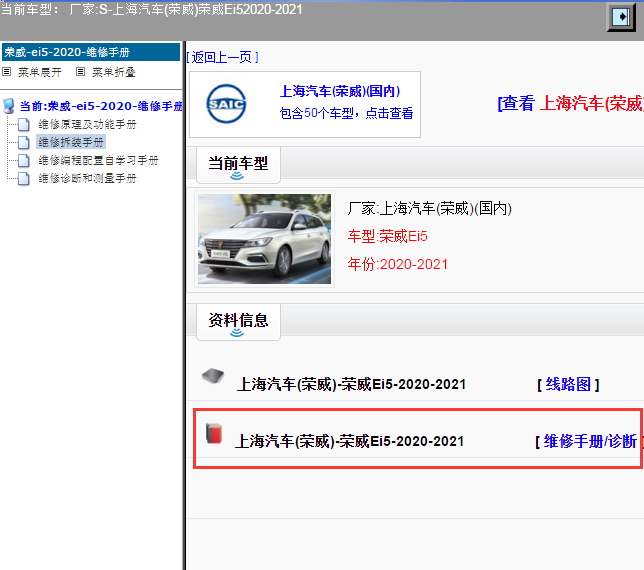Click the document icon for 维修原理及功能手册
This screenshot has height=570, width=644.
[x=24, y=124]
